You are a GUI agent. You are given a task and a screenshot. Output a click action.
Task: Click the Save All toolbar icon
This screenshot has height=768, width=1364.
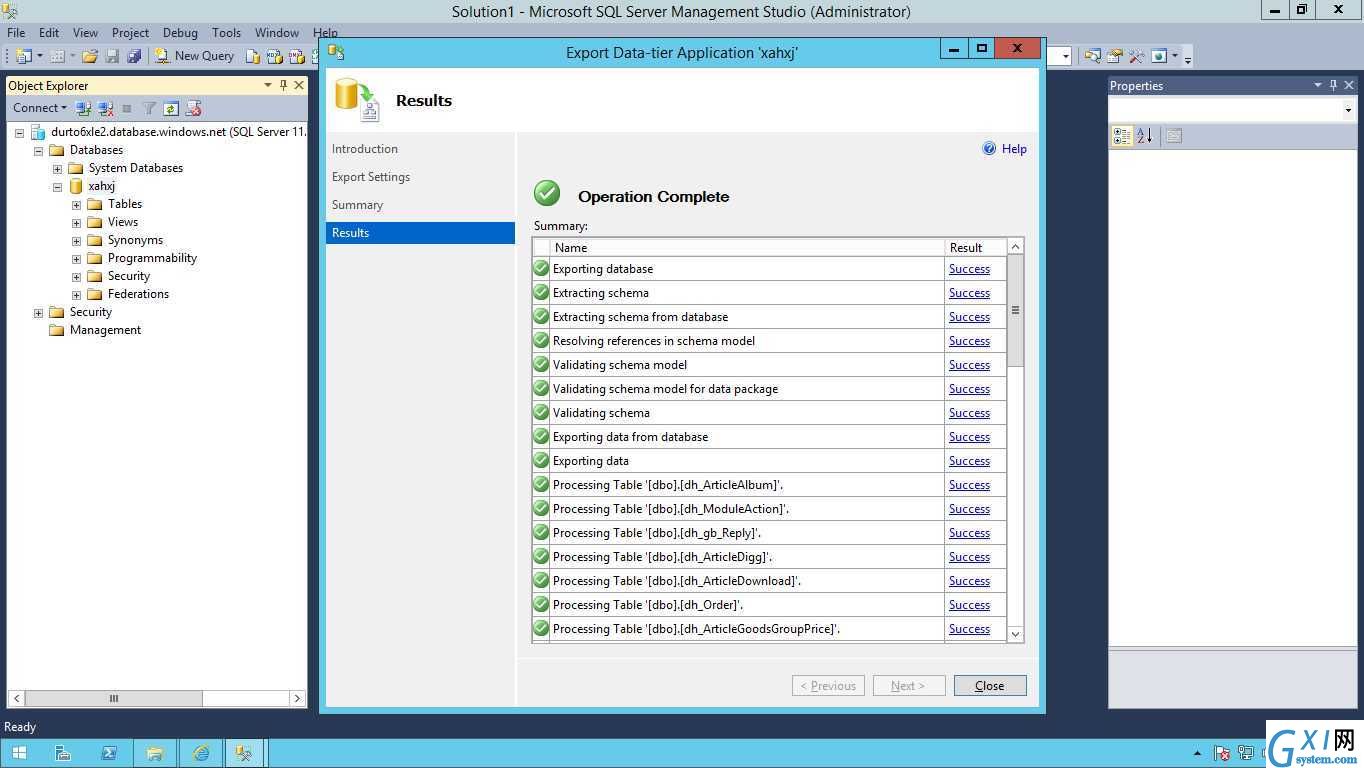coord(134,56)
